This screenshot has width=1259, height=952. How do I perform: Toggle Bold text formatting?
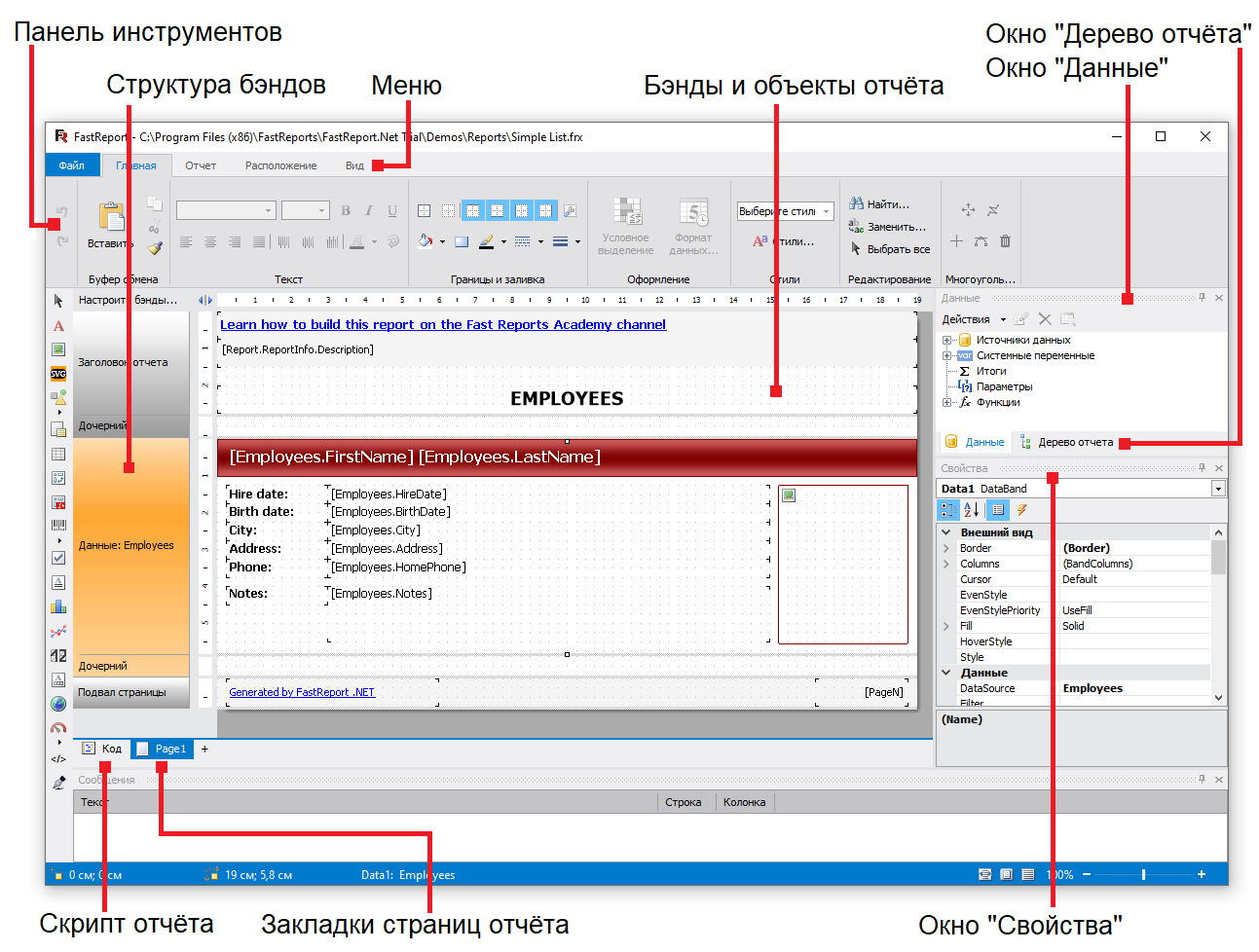pos(346,210)
